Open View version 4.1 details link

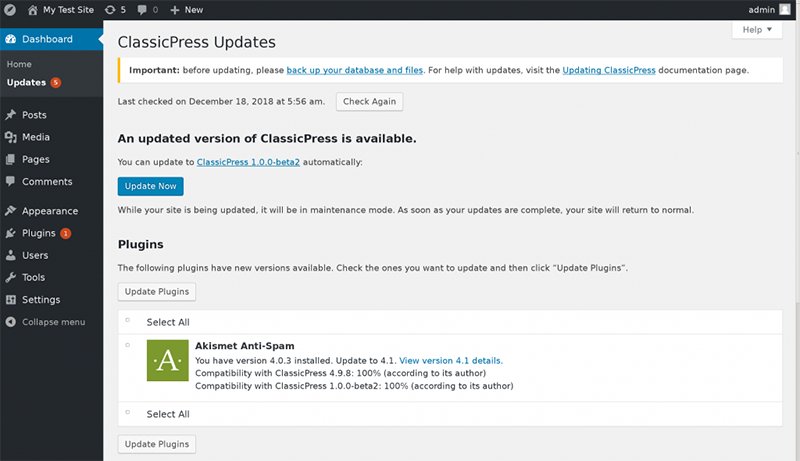point(451,361)
